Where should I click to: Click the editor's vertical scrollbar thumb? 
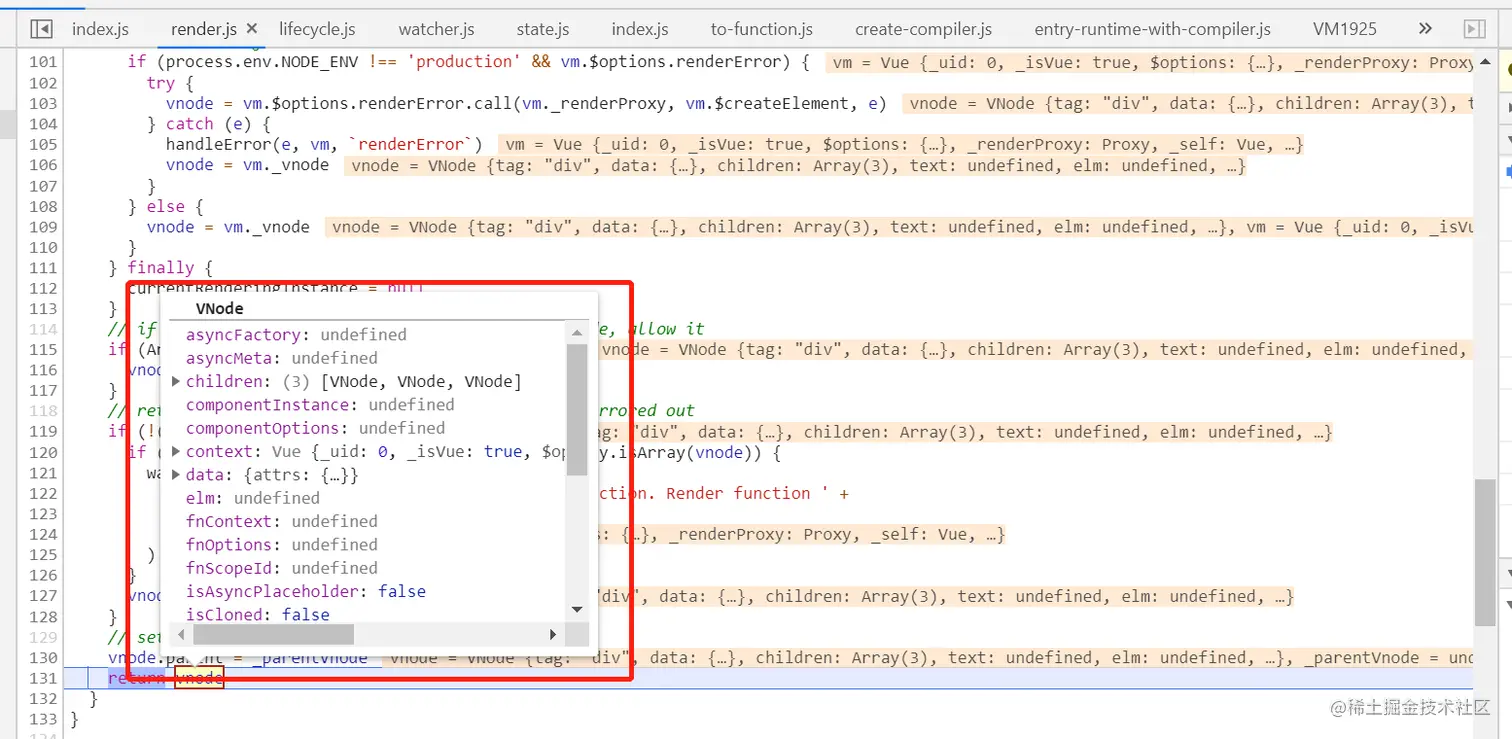(1483, 551)
